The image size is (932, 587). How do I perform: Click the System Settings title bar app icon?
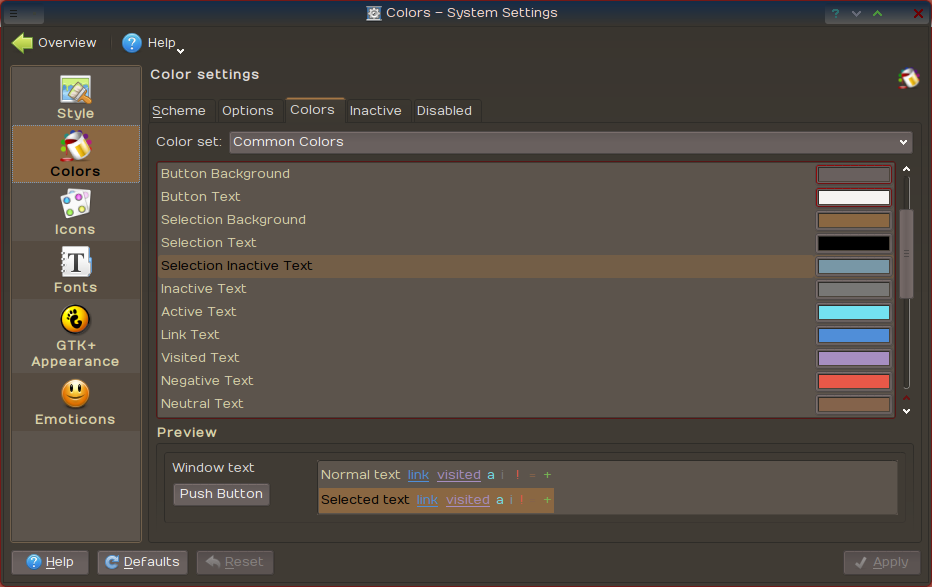[373, 13]
